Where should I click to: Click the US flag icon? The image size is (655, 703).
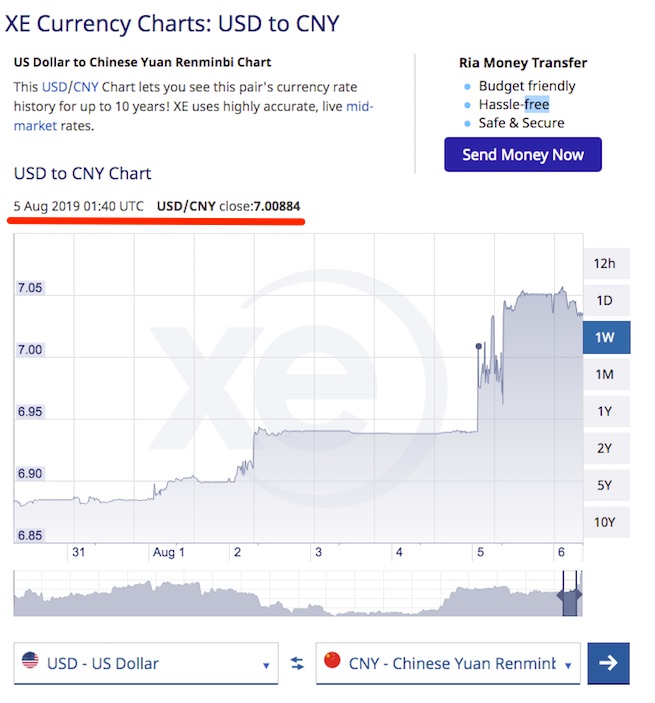pyautogui.click(x=30, y=661)
